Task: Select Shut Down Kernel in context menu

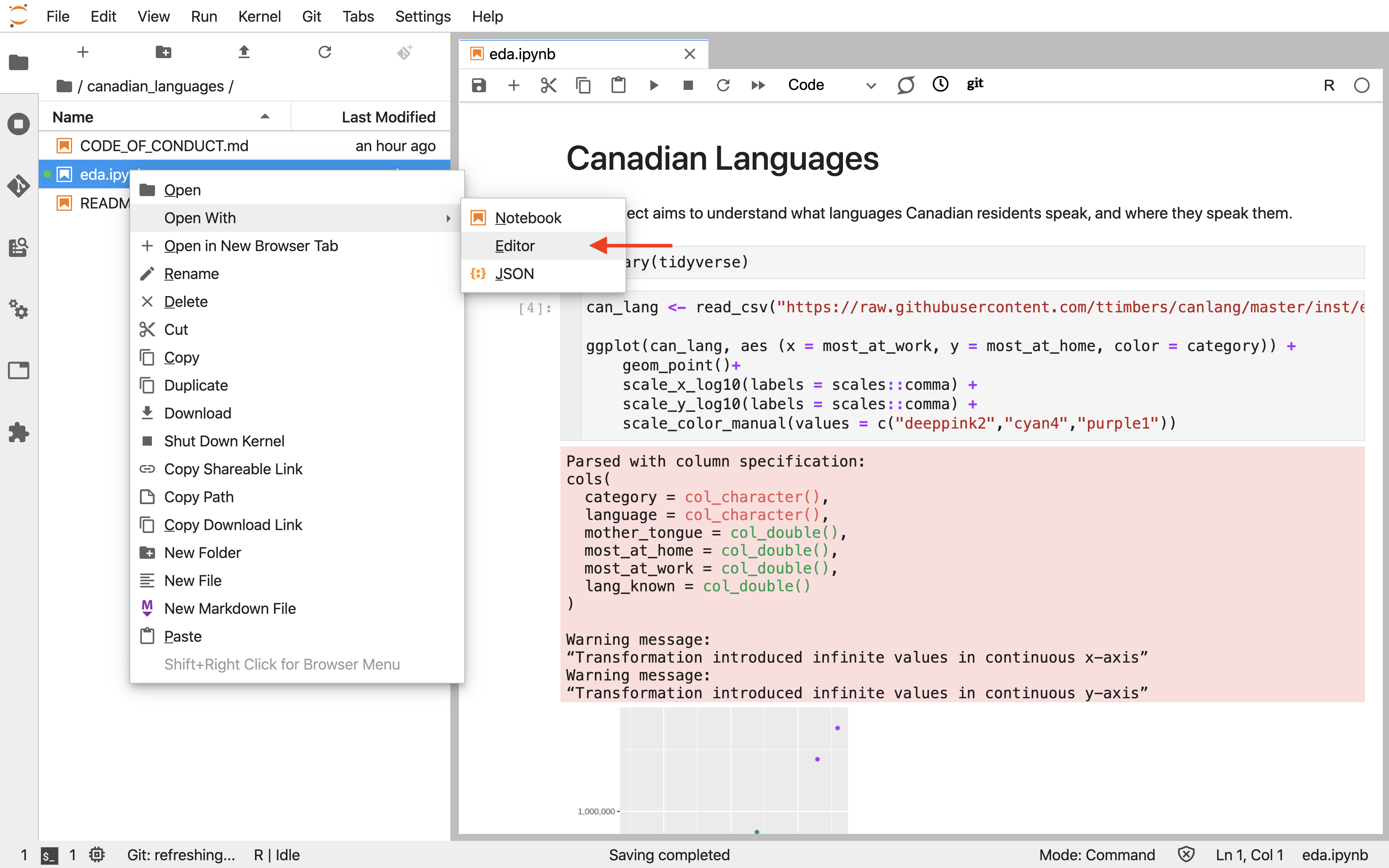Action: pyautogui.click(x=297, y=441)
